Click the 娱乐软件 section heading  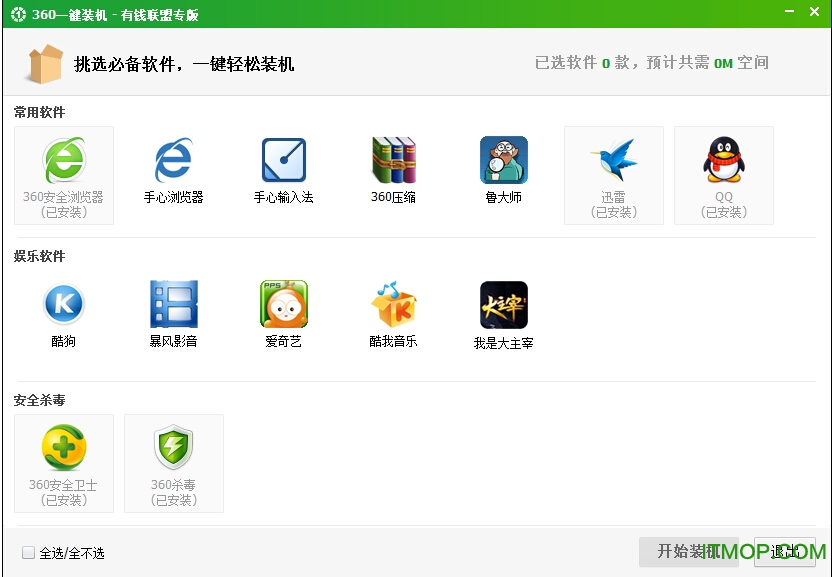39,256
